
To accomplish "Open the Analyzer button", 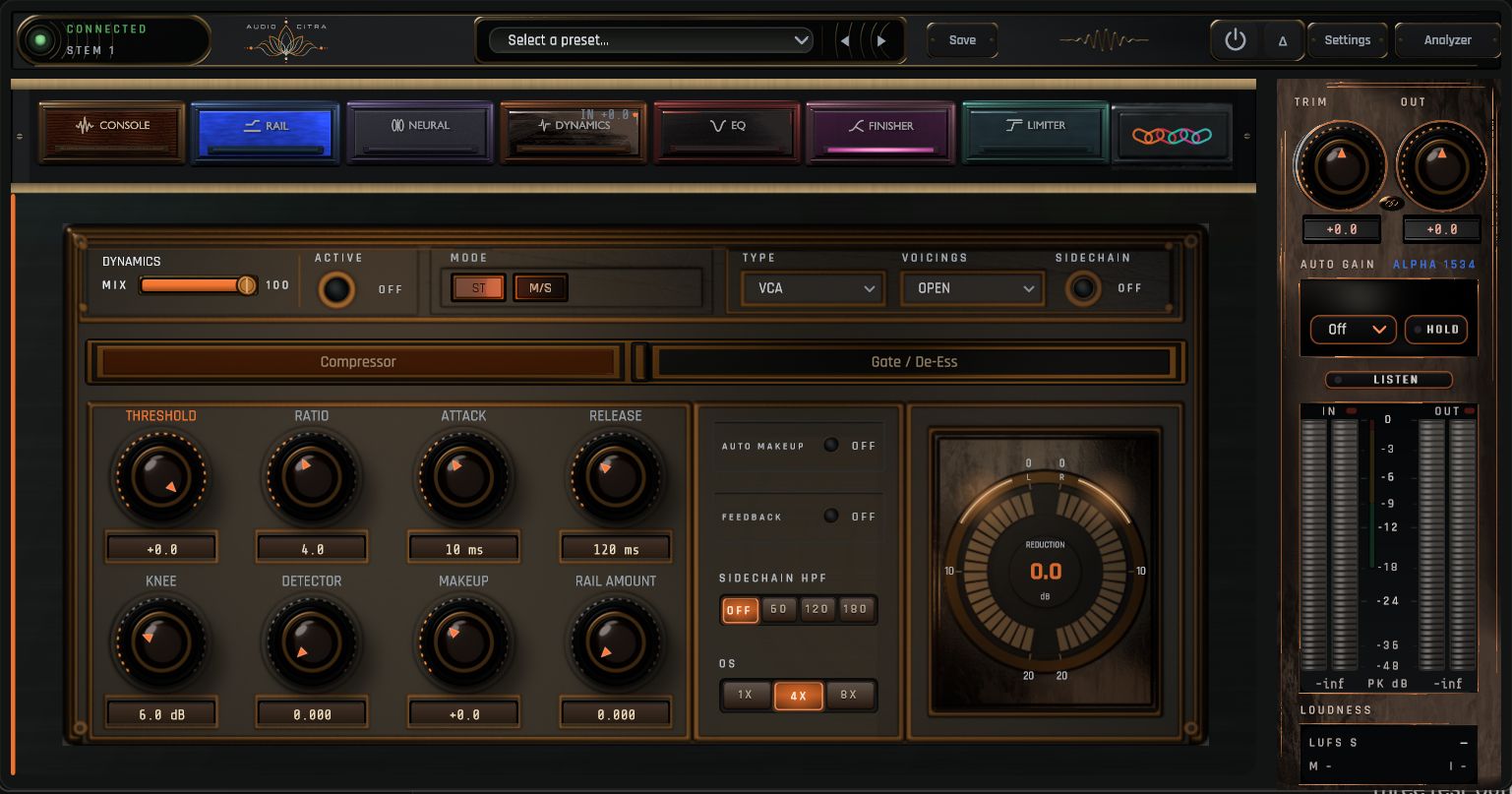I will point(1447,40).
